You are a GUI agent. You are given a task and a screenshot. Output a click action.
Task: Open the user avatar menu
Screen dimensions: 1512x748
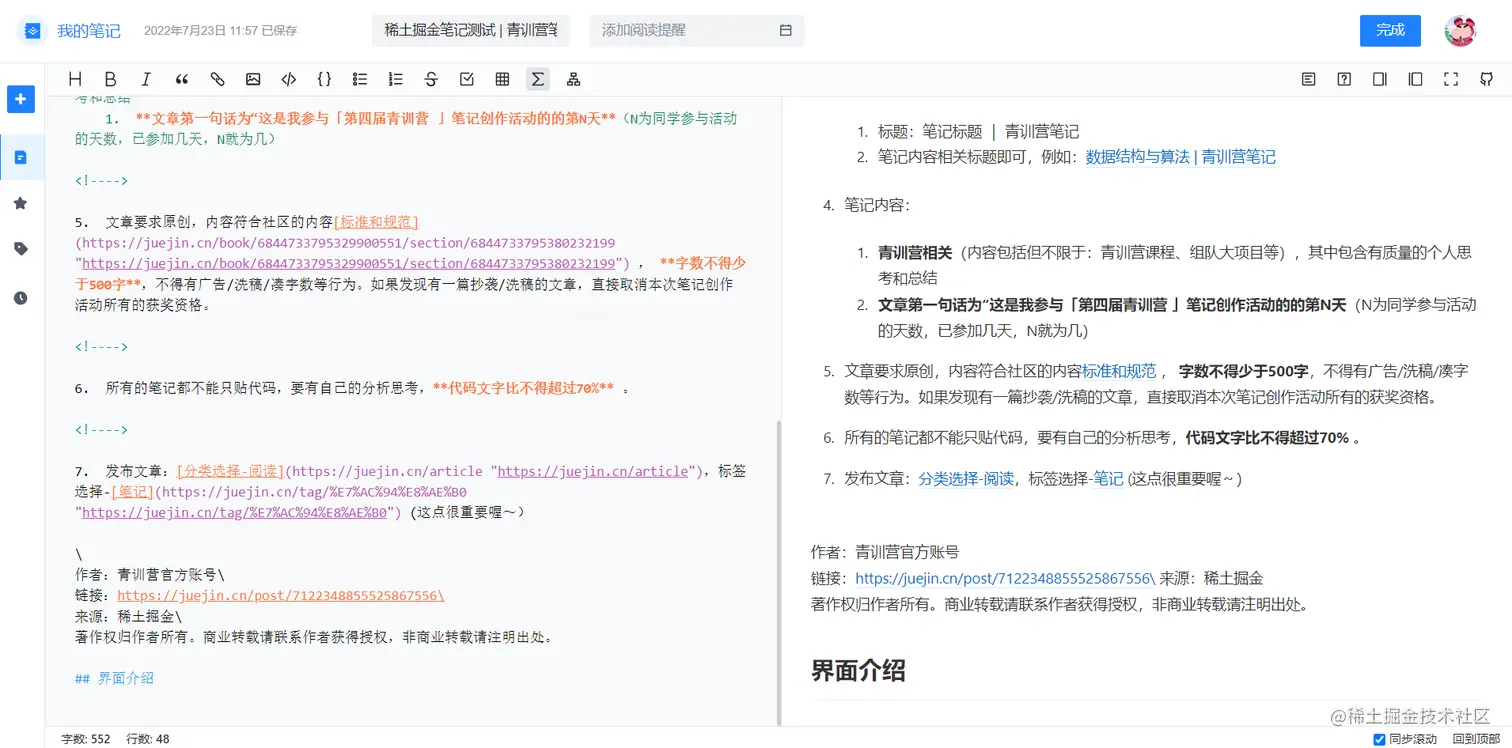click(1460, 31)
